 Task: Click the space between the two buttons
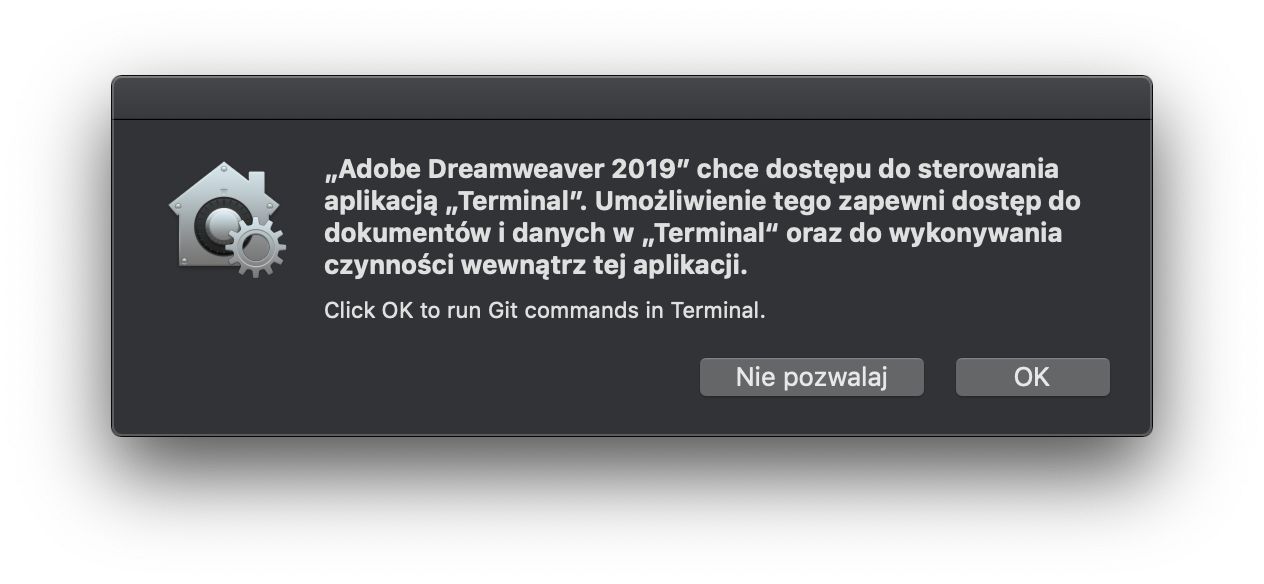pyautogui.click(x=942, y=377)
